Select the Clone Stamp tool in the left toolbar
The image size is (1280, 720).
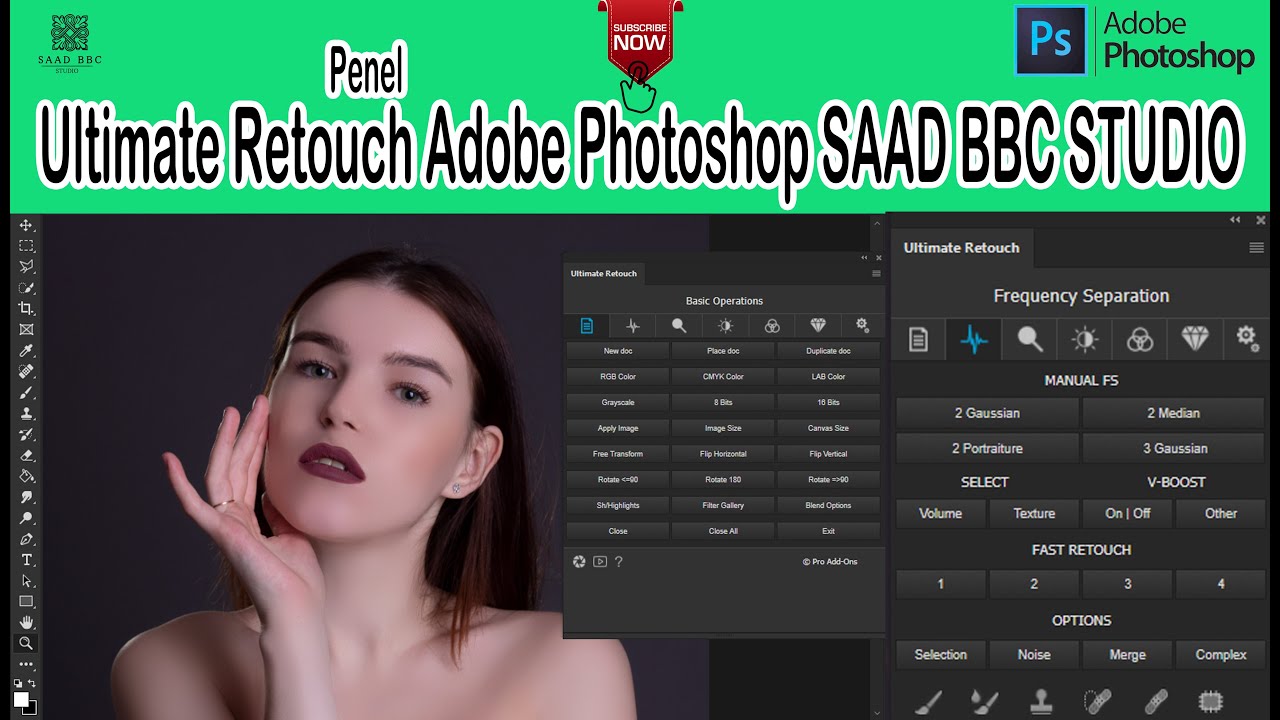(x=27, y=413)
